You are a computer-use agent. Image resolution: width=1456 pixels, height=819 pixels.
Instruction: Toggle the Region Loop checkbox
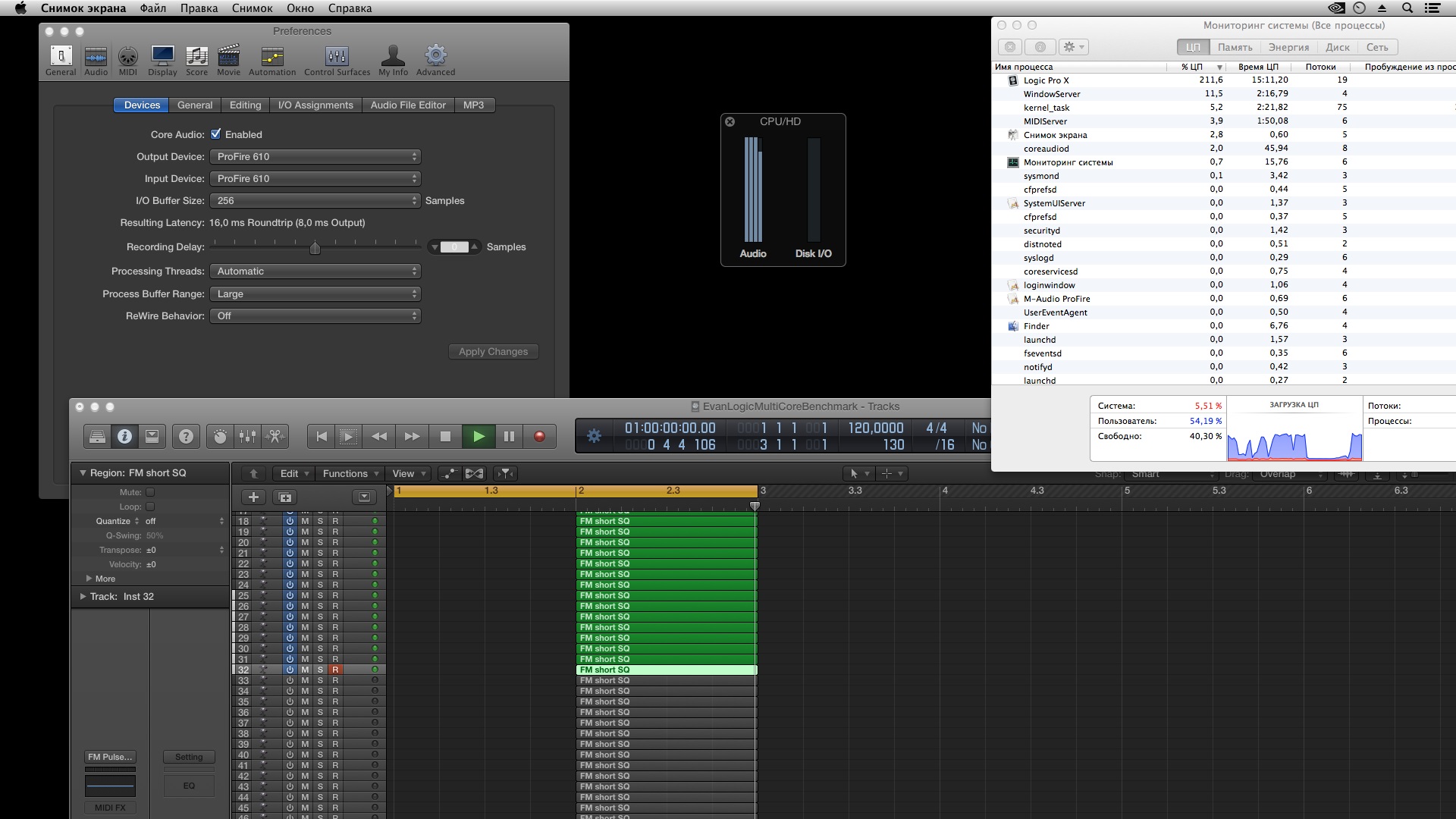[x=150, y=507]
